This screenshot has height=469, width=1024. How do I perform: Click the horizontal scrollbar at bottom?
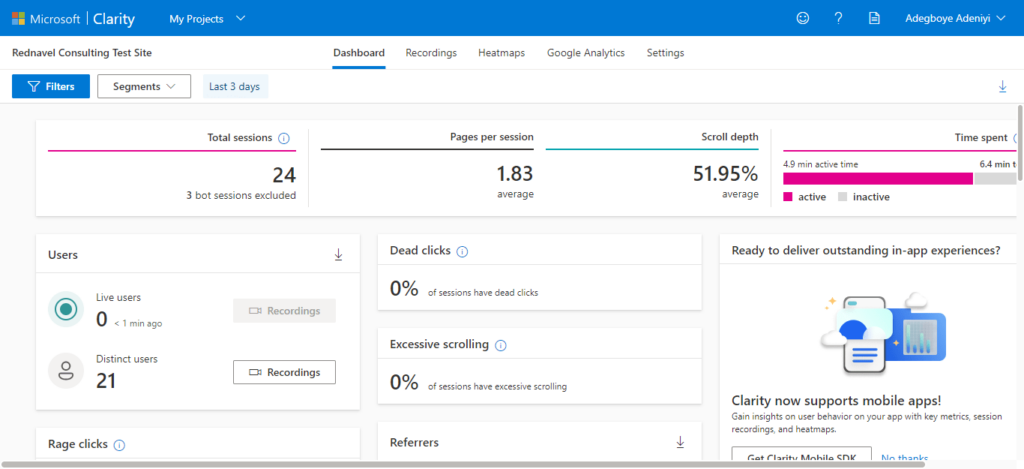pos(464,464)
